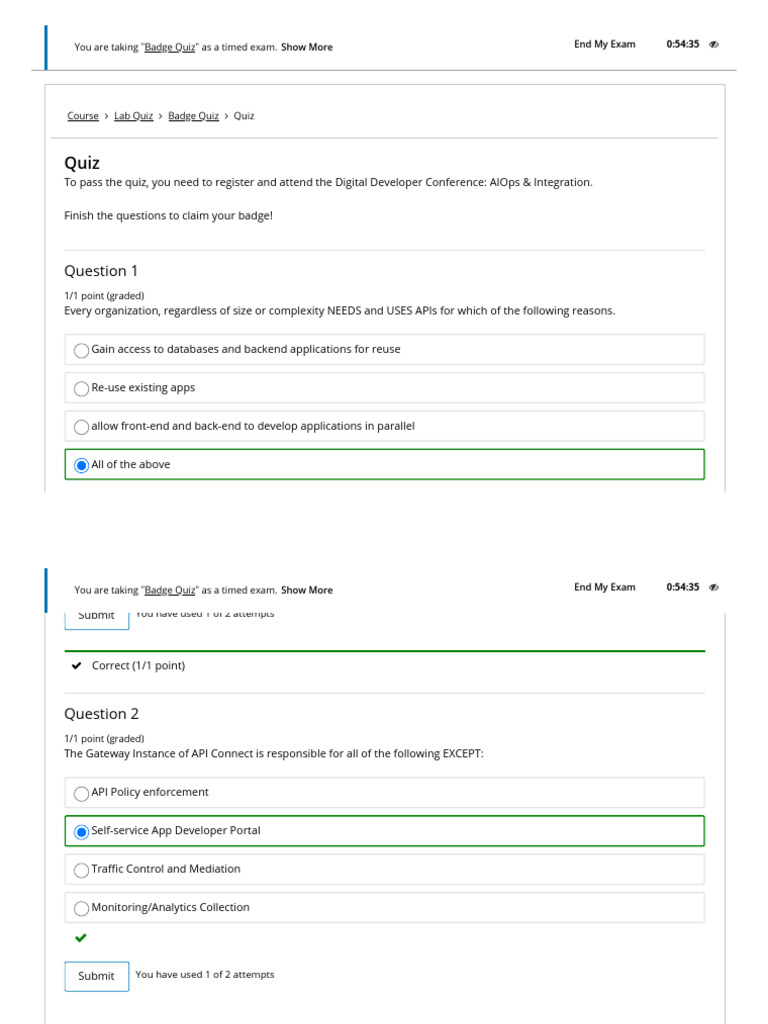Submit the answer for Question 2
The height and width of the screenshot is (1024, 768).
tap(97, 976)
